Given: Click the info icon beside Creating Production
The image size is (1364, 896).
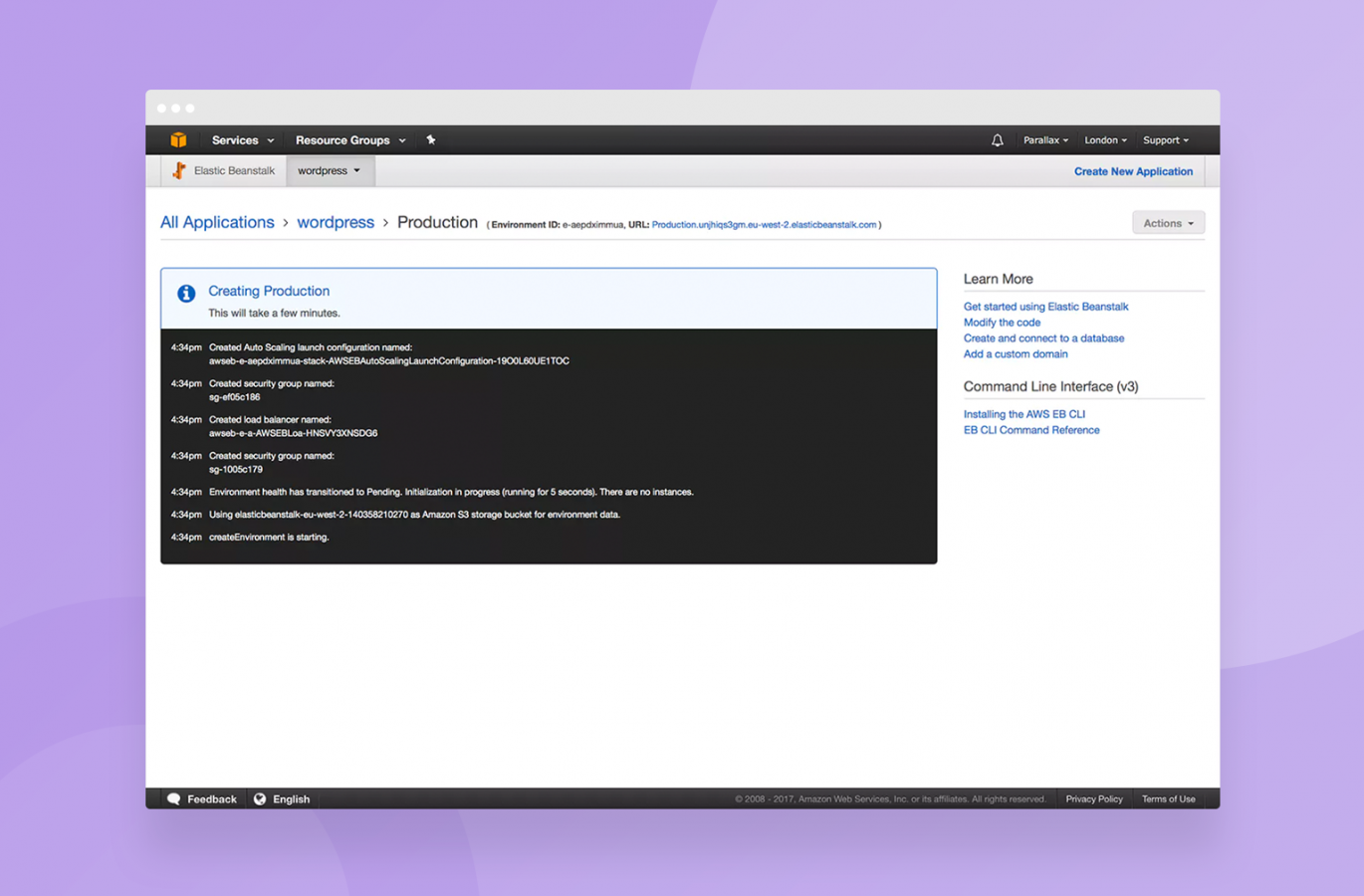Looking at the screenshot, I should pyautogui.click(x=186, y=294).
